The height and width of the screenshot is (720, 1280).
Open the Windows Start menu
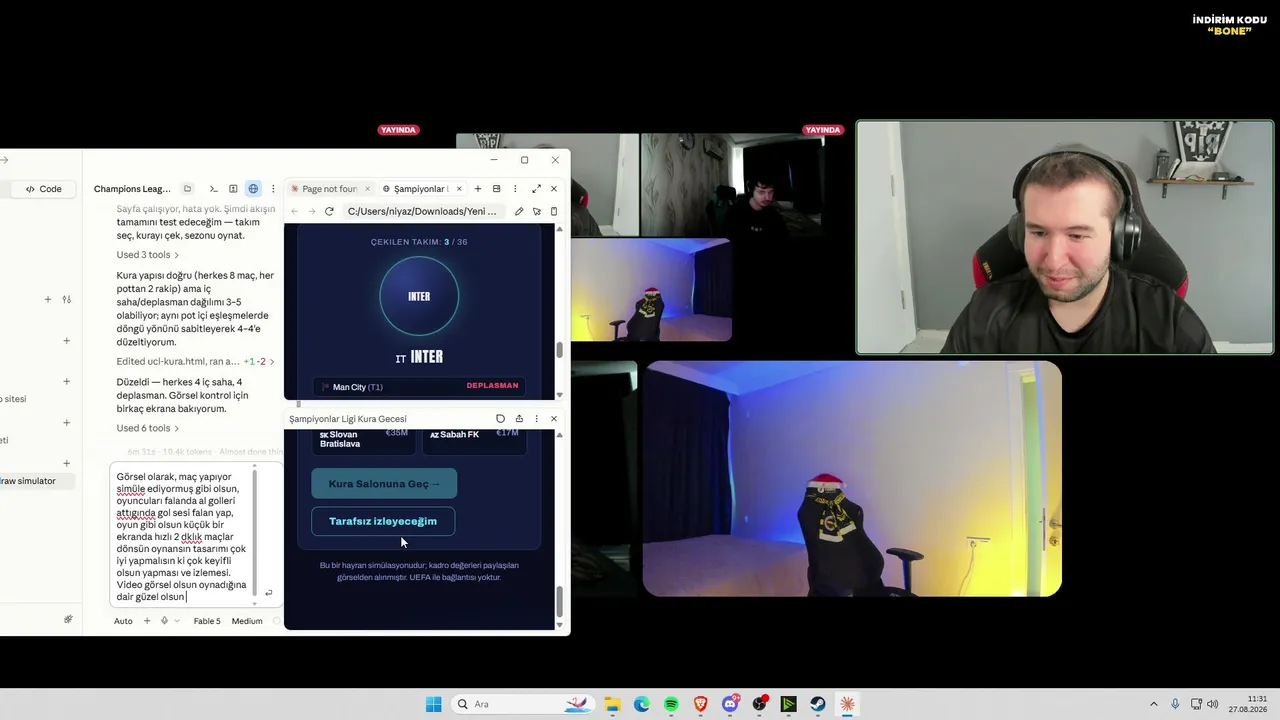[x=433, y=704]
